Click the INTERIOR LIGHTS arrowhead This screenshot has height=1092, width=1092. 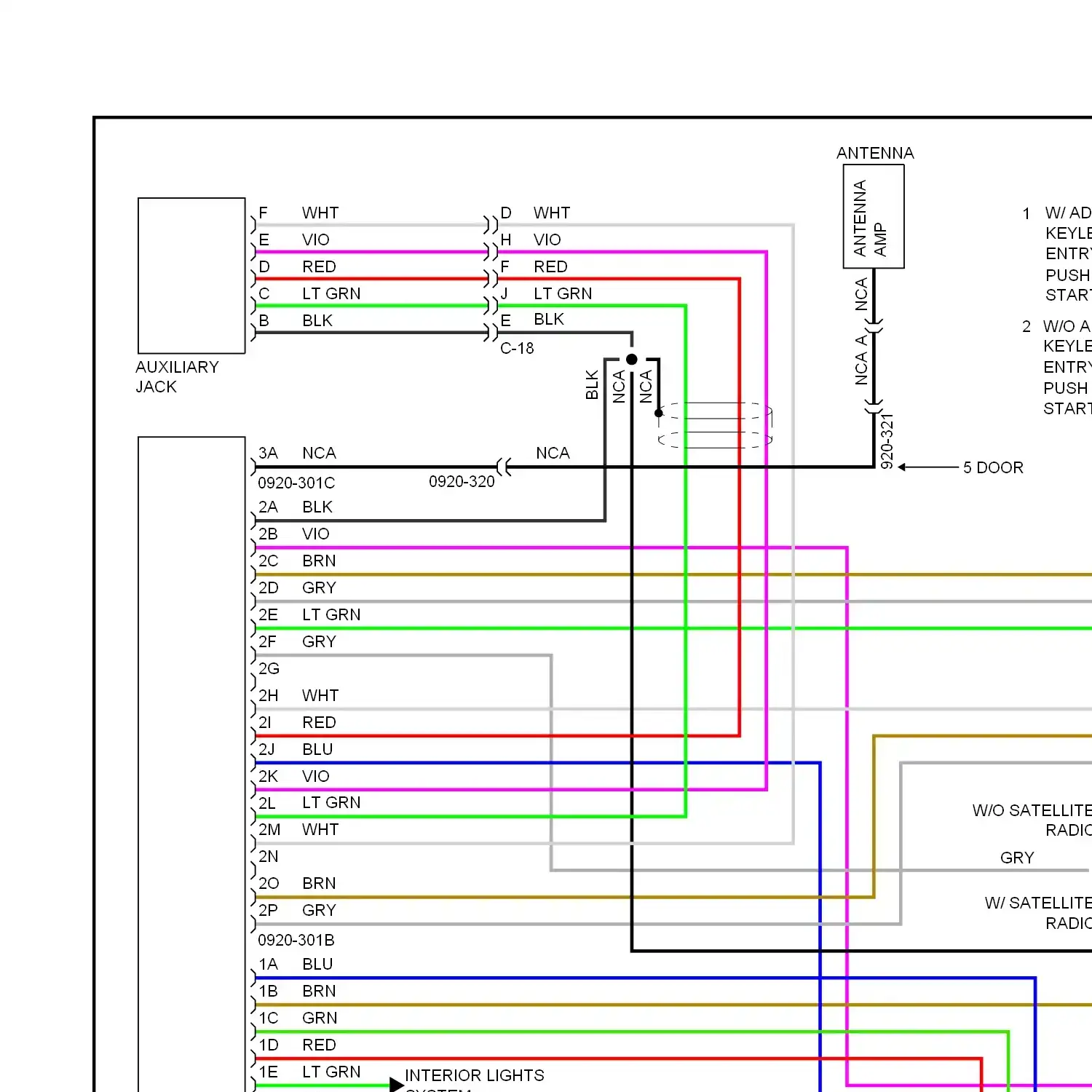397,1085
